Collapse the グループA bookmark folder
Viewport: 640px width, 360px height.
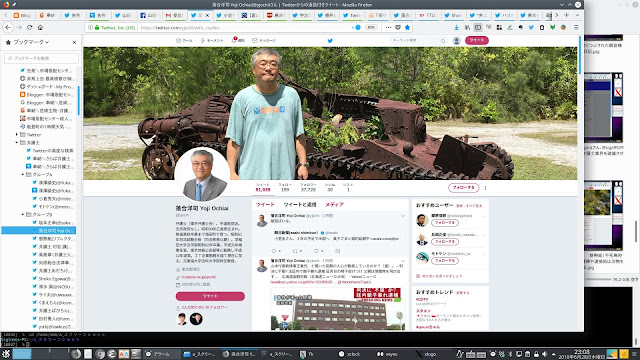point(23,174)
